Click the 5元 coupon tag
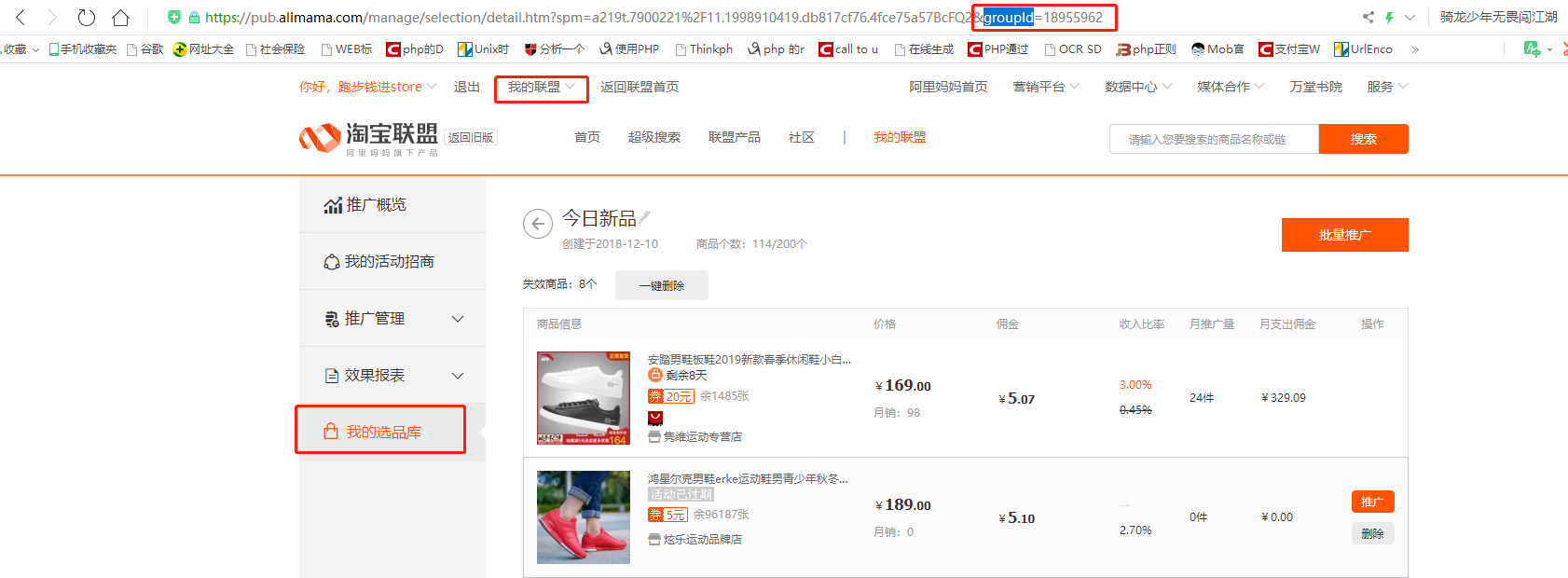The image size is (1568, 578). [x=667, y=515]
